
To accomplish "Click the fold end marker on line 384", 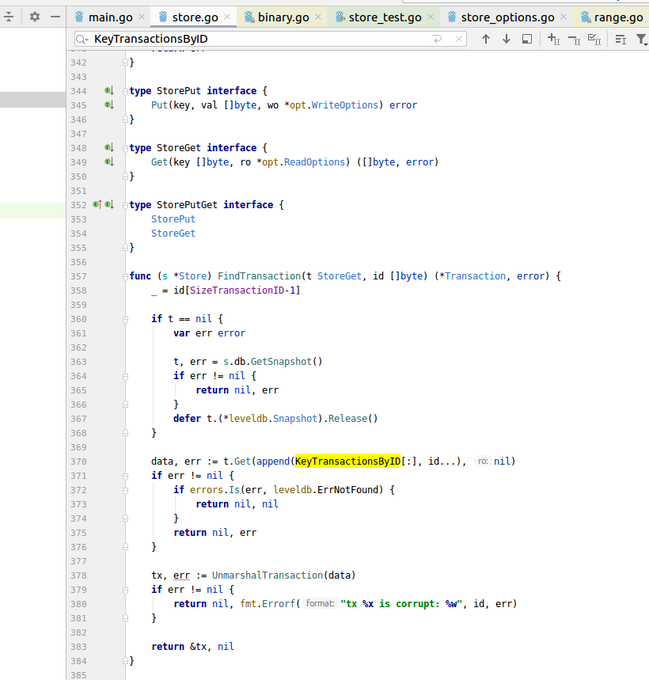I will tap(125, 661).
